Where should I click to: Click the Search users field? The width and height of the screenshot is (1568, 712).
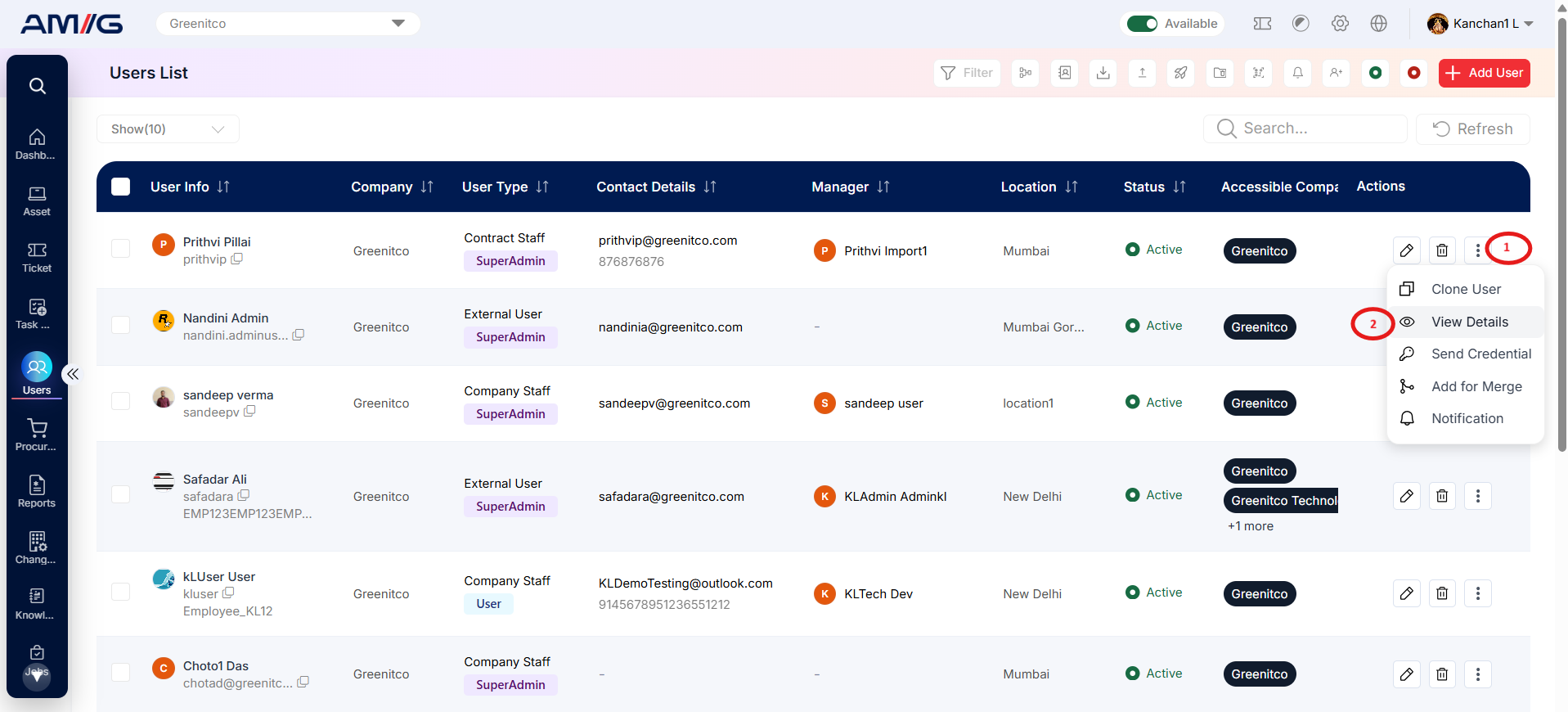1305,128
